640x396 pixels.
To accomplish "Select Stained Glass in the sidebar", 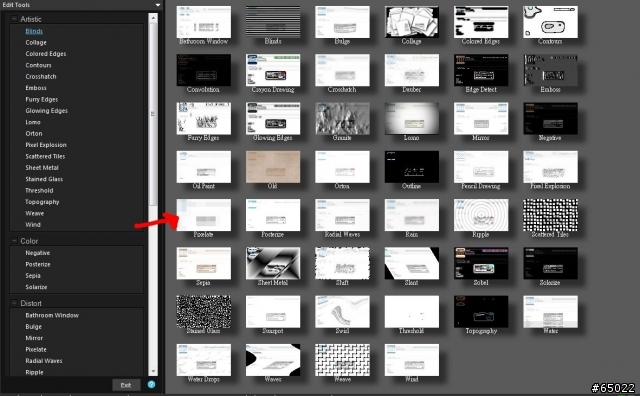I will click(x=44, y=179).
